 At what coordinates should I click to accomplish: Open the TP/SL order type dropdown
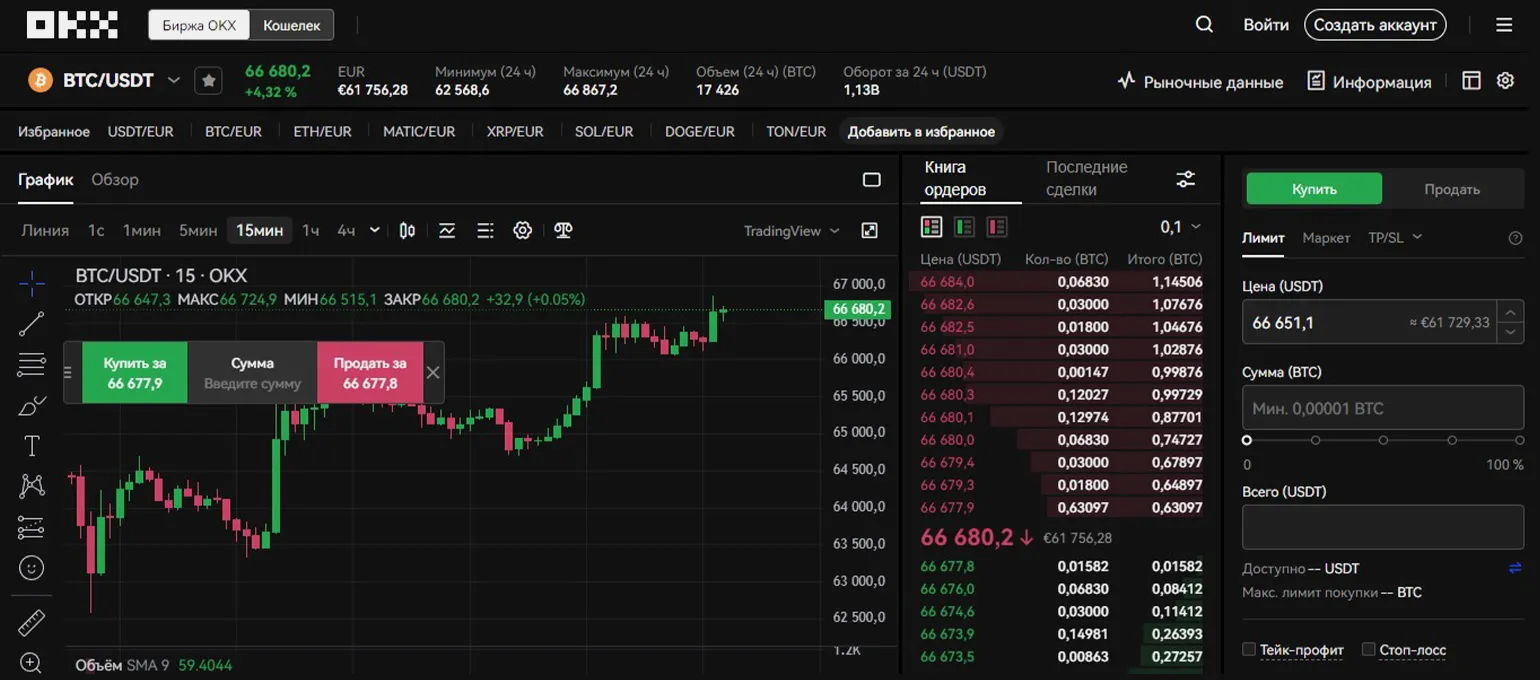tap(1394, 238)
